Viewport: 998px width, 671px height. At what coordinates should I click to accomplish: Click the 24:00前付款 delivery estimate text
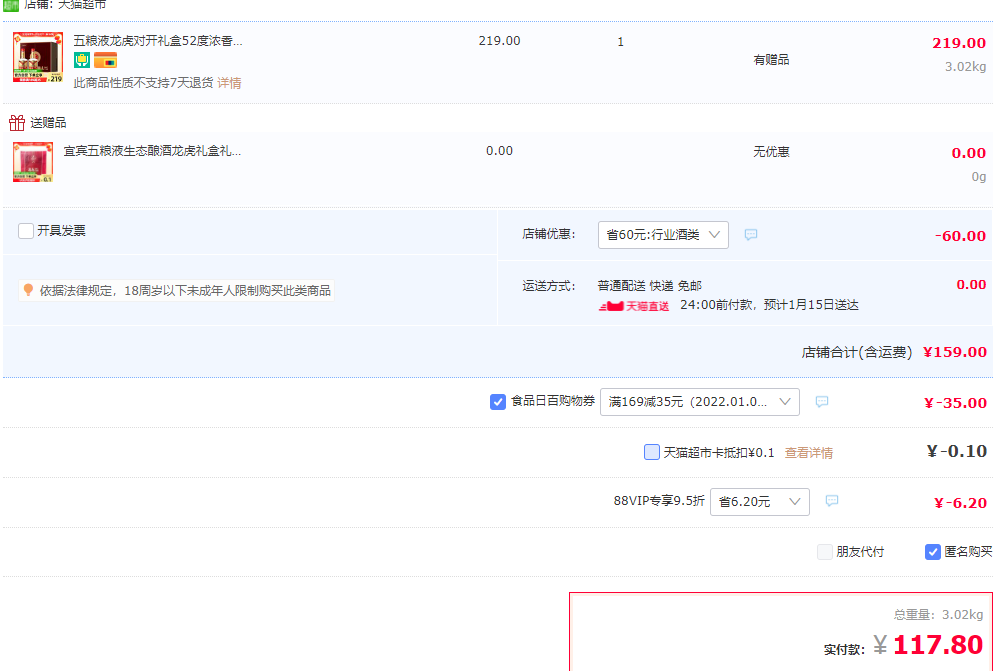[x=770, y=305]
